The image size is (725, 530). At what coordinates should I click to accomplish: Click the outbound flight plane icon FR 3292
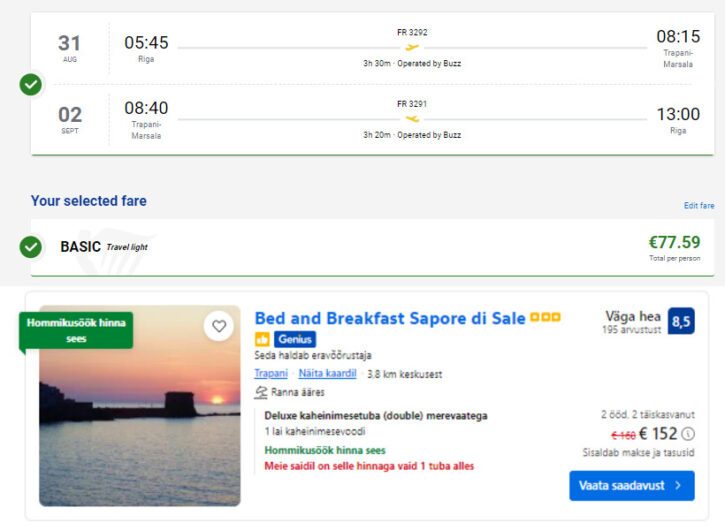tap(412, 47)
